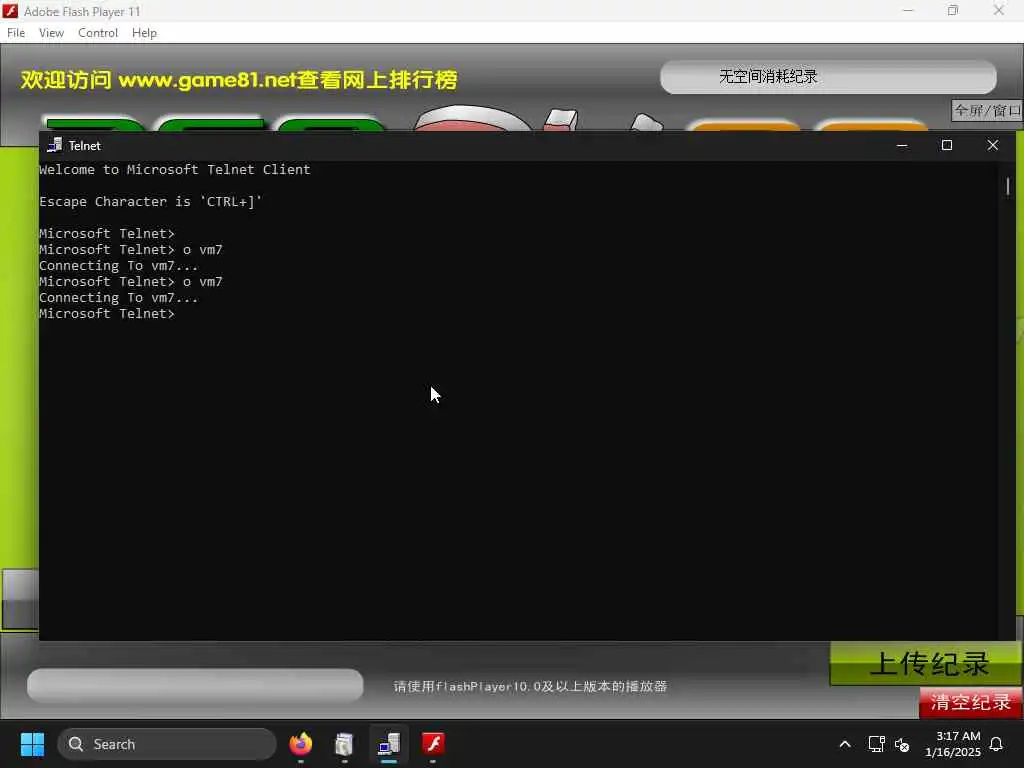Click the last 'Microsoft Telnet>' prompt line
The image size is (1024, 768).
coord(107,313)
